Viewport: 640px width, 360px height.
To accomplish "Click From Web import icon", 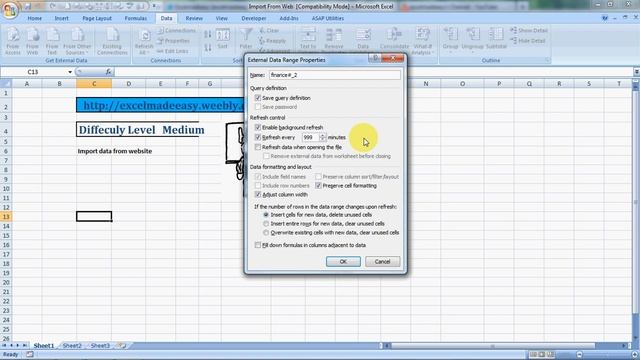I will (32, 41).
